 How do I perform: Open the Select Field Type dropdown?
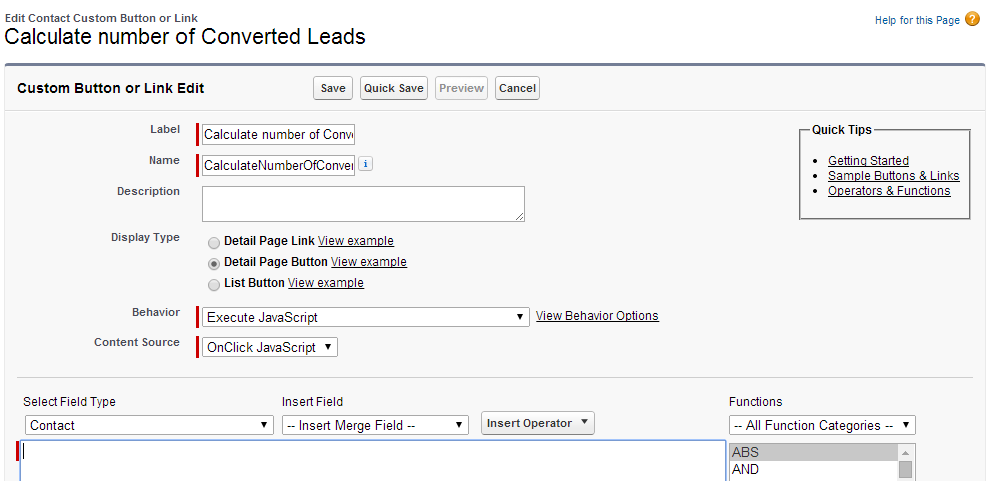[x=149, y=425]
